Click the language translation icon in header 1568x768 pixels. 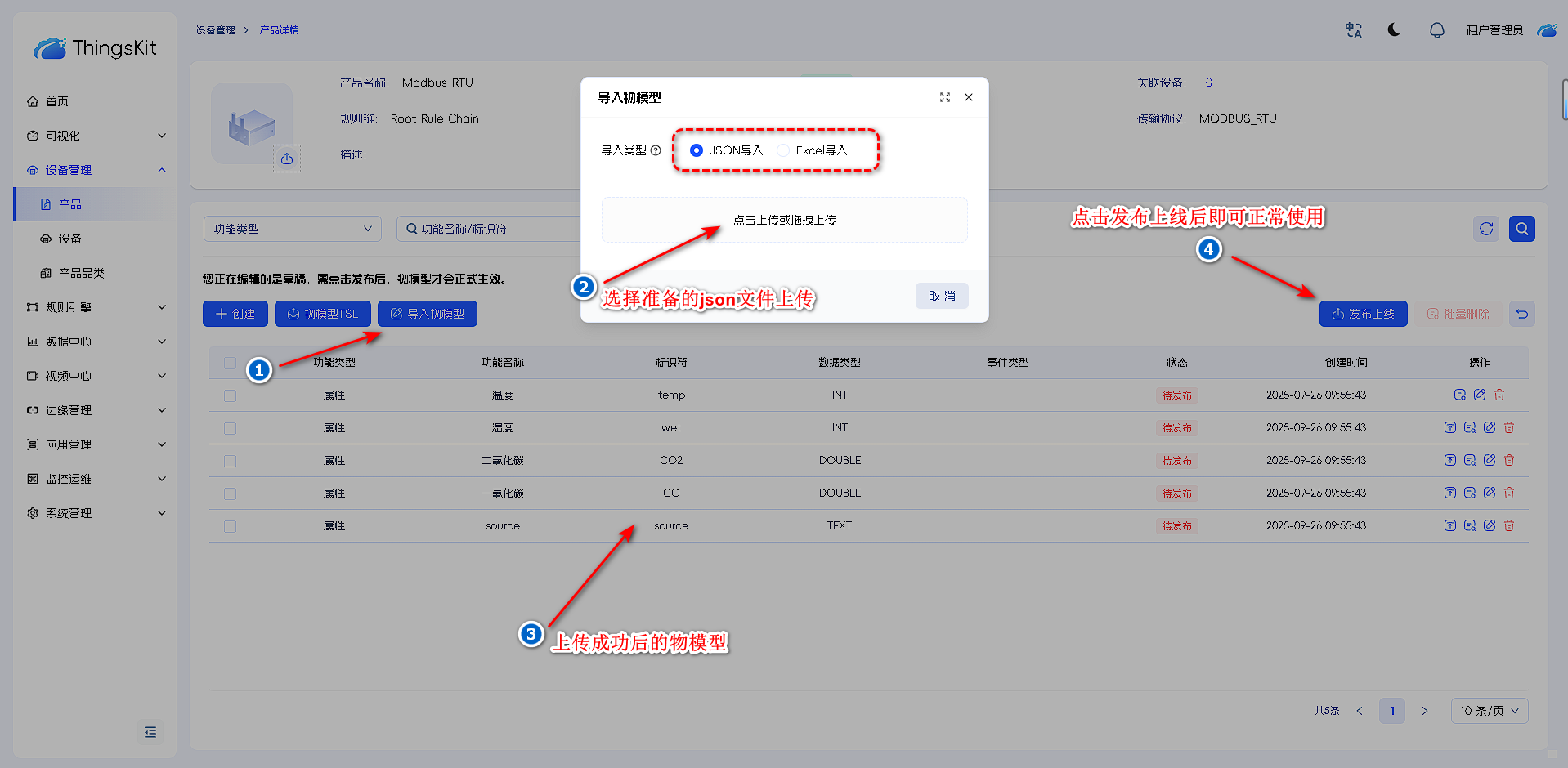(x=1353, y=30)
